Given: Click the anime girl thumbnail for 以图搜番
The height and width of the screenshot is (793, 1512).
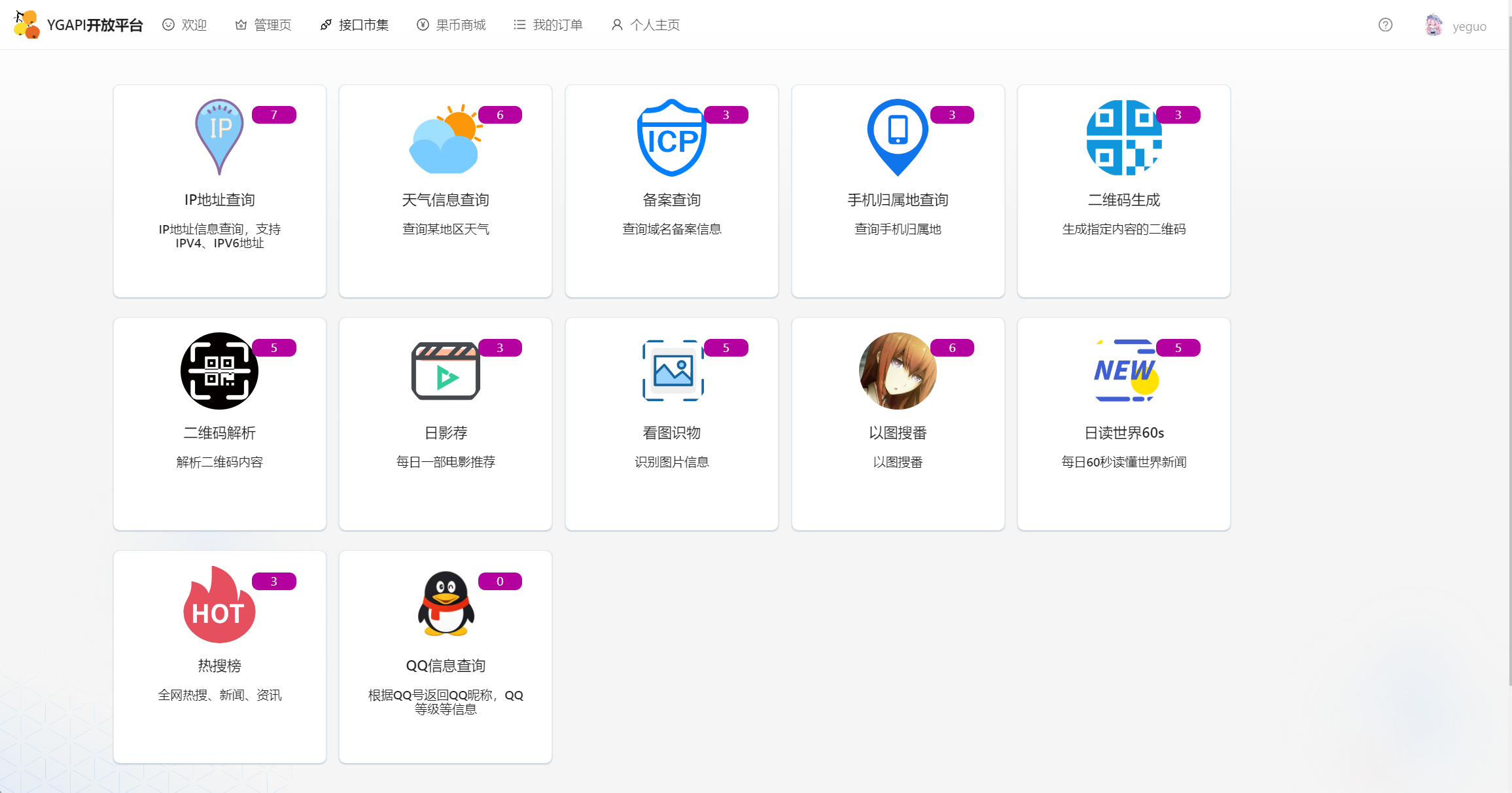Looking at the screenshot, I should click(x=897, y=370).
